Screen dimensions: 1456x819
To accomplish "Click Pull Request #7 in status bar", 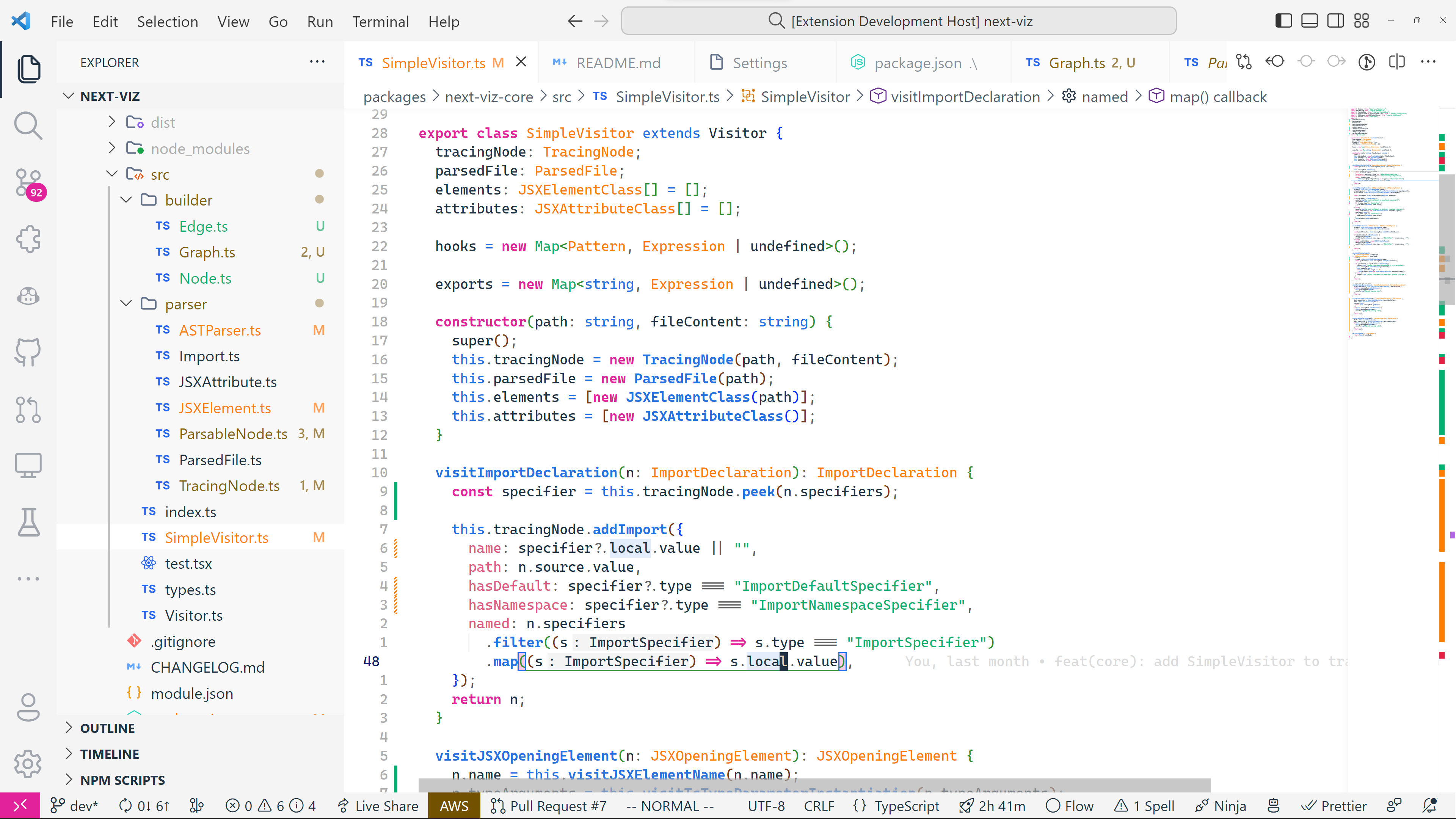I will (549, 806).
